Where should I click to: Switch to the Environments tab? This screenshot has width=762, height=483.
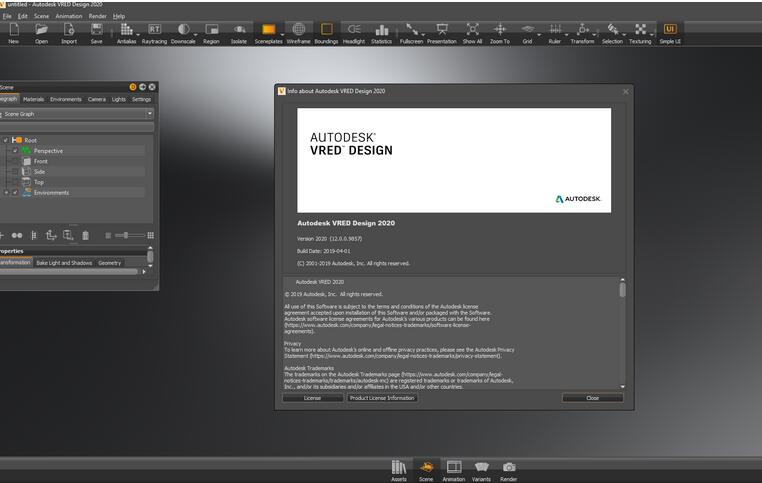tap(66, 99)
